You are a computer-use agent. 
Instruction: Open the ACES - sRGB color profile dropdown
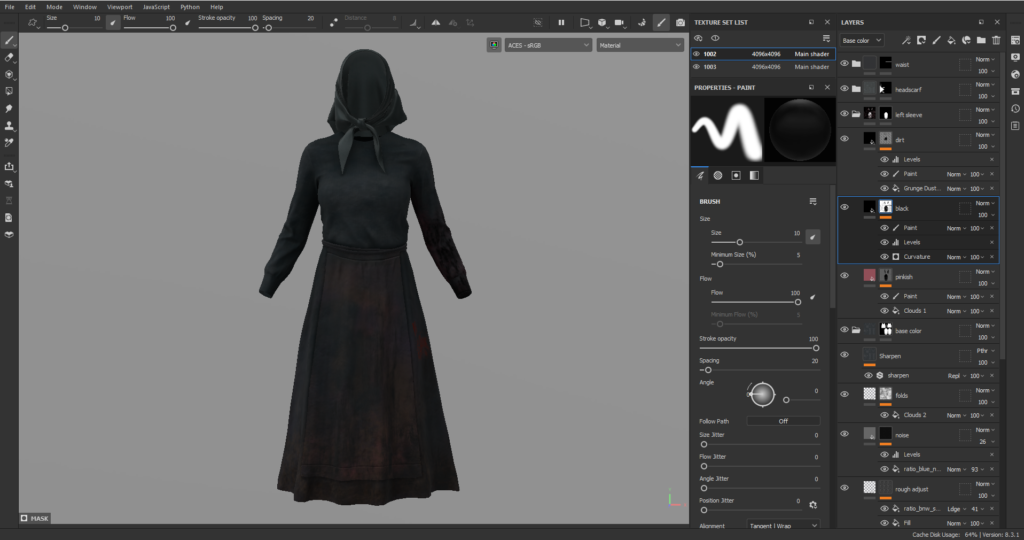pos(547,45)
